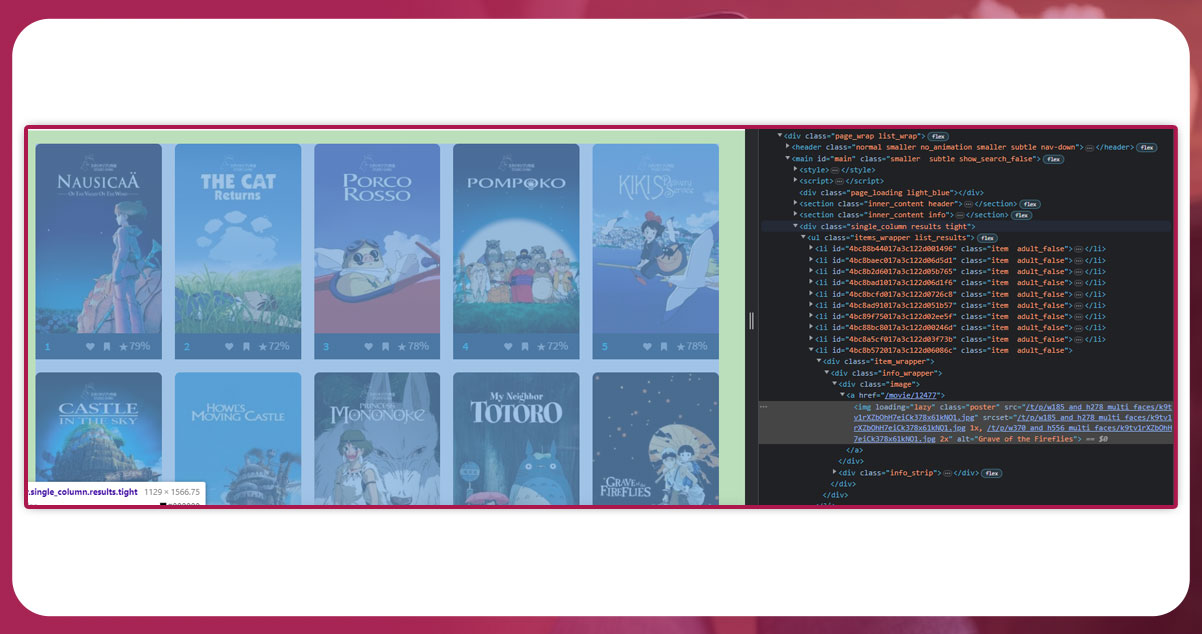Click the bookmark icon on The Cat Returns card

pos(245,347)
